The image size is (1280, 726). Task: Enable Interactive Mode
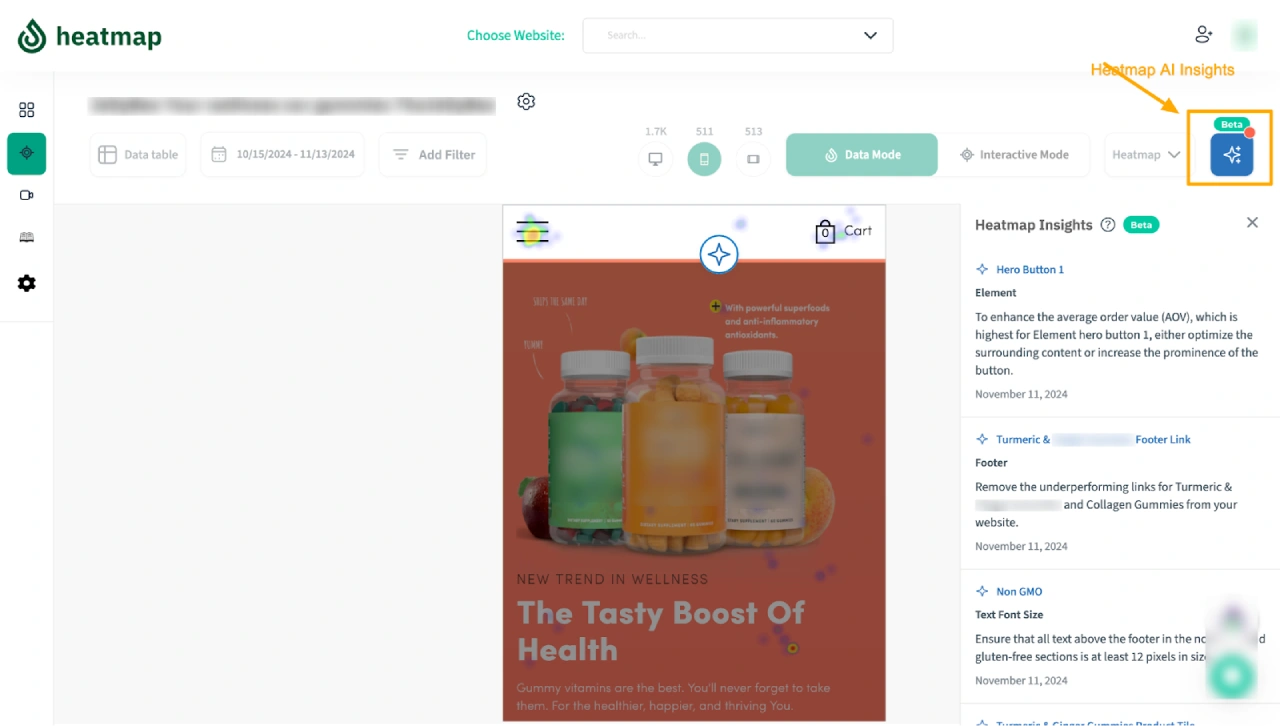tap(1014, 155)
